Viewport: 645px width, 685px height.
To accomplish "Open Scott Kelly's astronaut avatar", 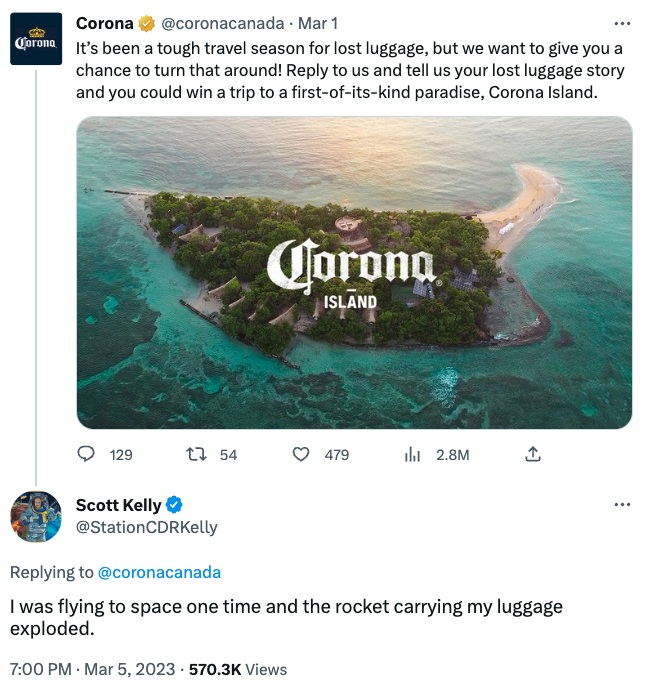I will pos(36,517).
